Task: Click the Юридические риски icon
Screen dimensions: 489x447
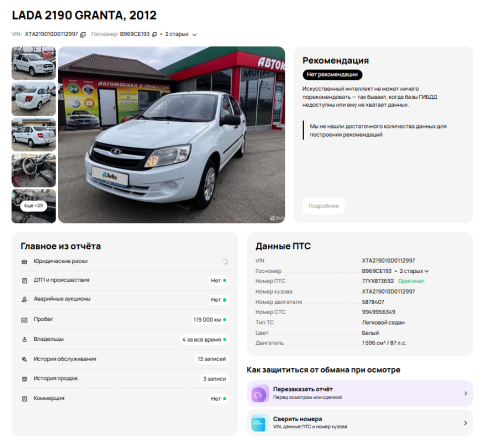Action: coord(24,262)
